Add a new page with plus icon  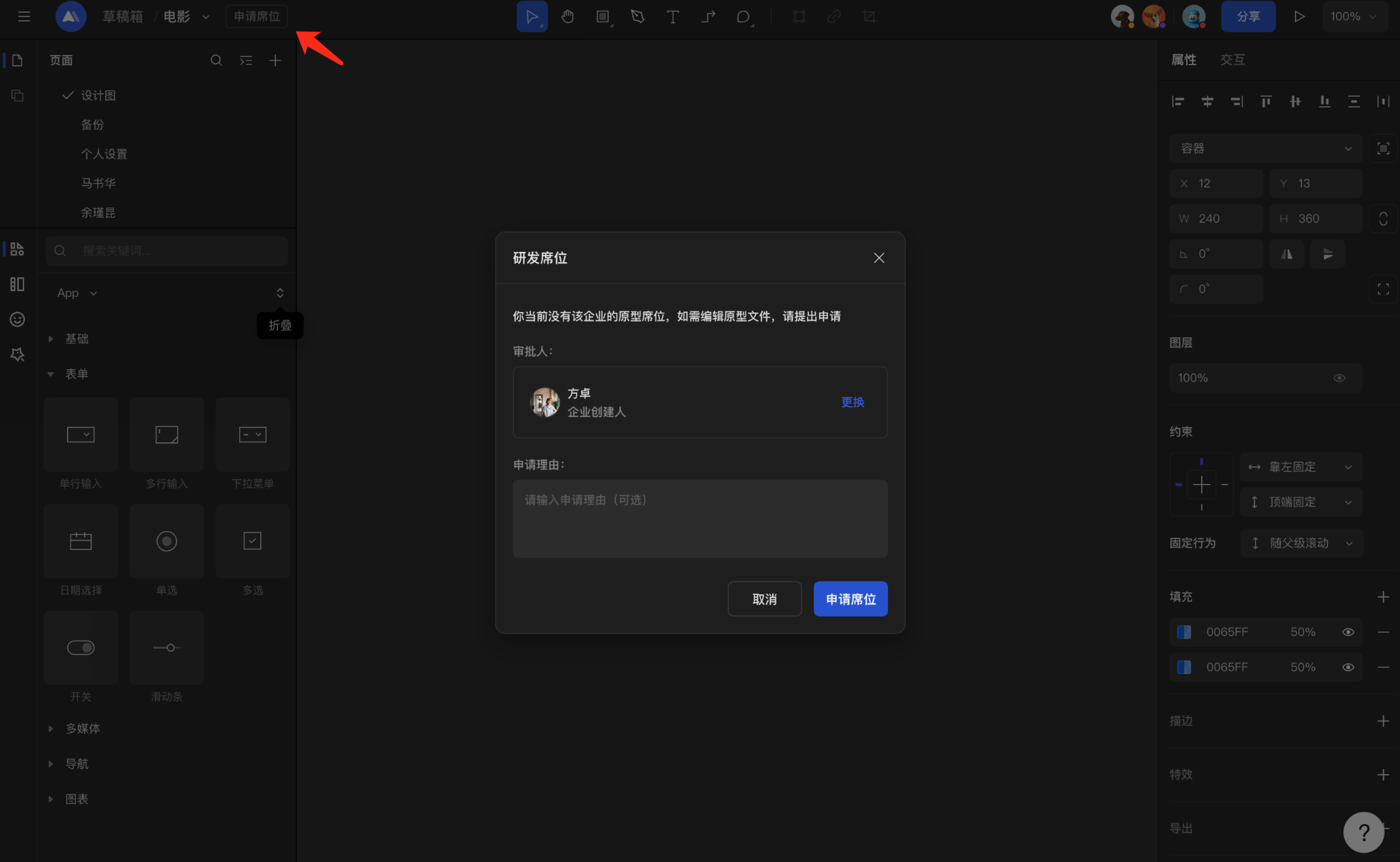click(x=275, y=60)
